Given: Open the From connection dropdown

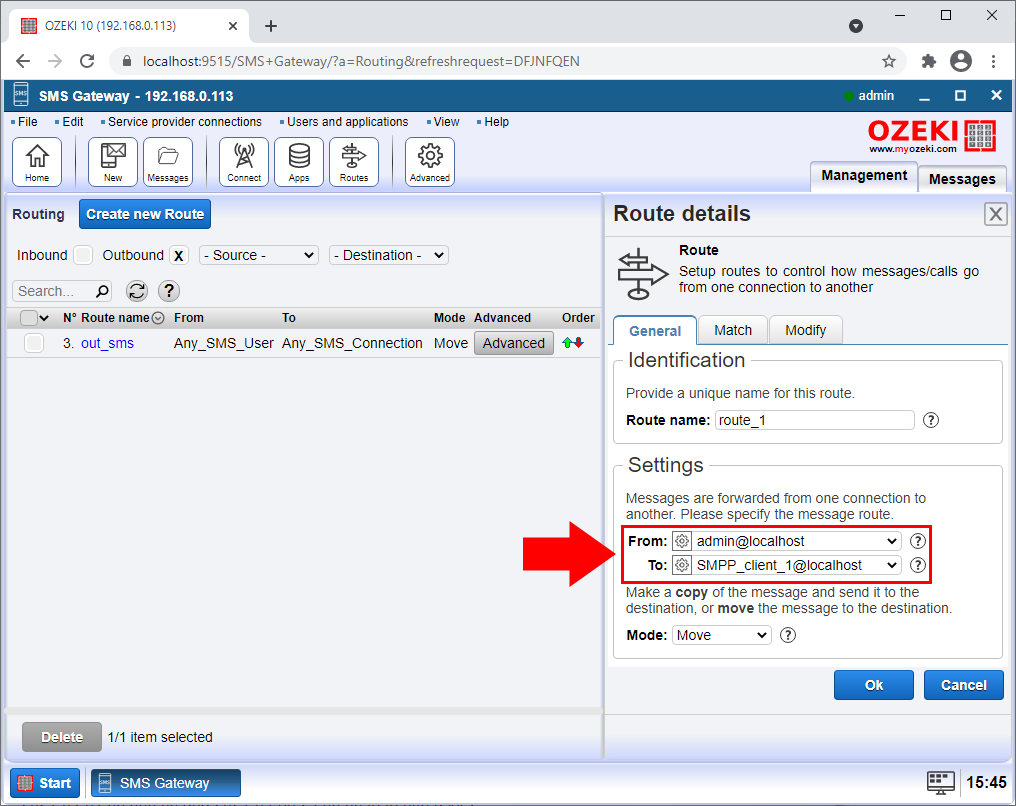Looking at the screenshot, I should pos(796,541).
